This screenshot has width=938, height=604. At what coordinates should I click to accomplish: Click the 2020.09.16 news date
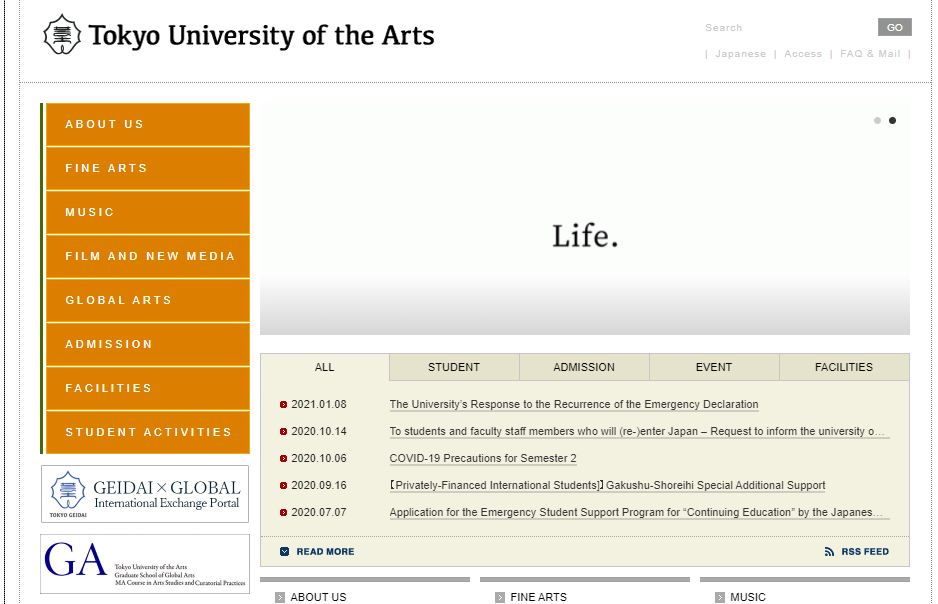319,485
